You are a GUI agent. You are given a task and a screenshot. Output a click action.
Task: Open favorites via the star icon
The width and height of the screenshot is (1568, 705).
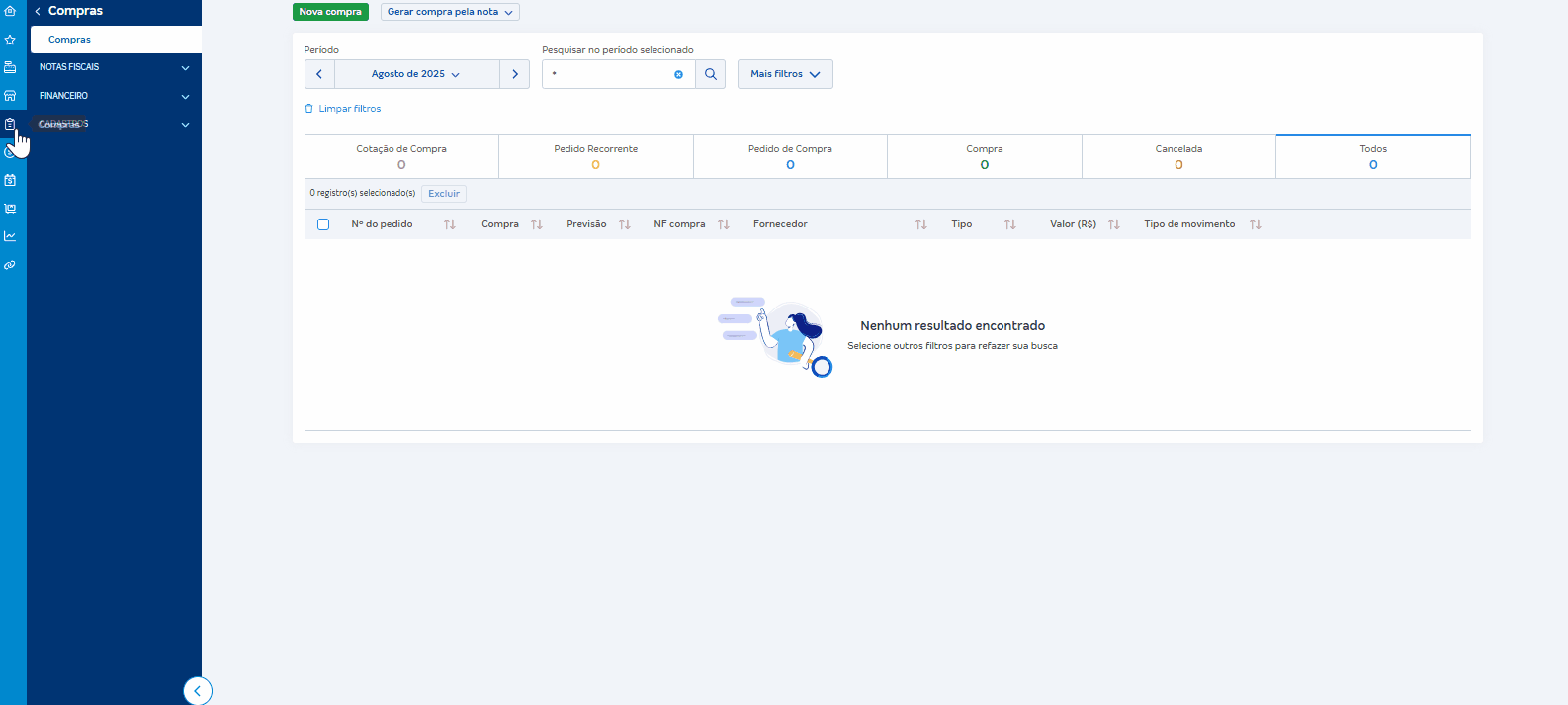[x=10, y=40]
